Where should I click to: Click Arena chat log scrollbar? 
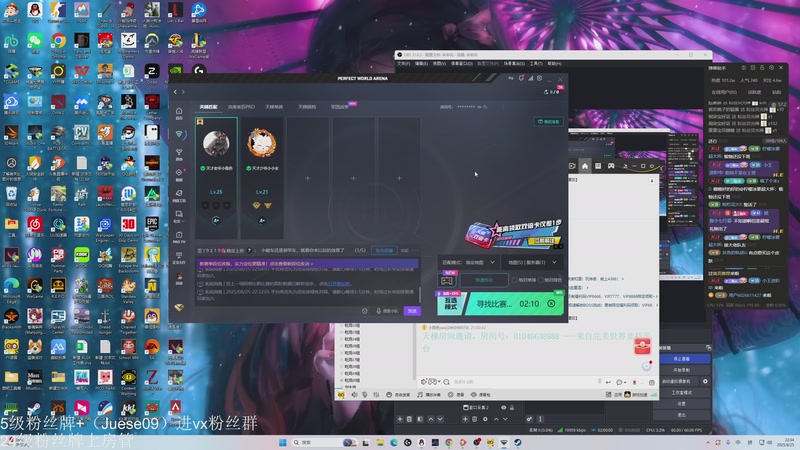tap(420, 294)
